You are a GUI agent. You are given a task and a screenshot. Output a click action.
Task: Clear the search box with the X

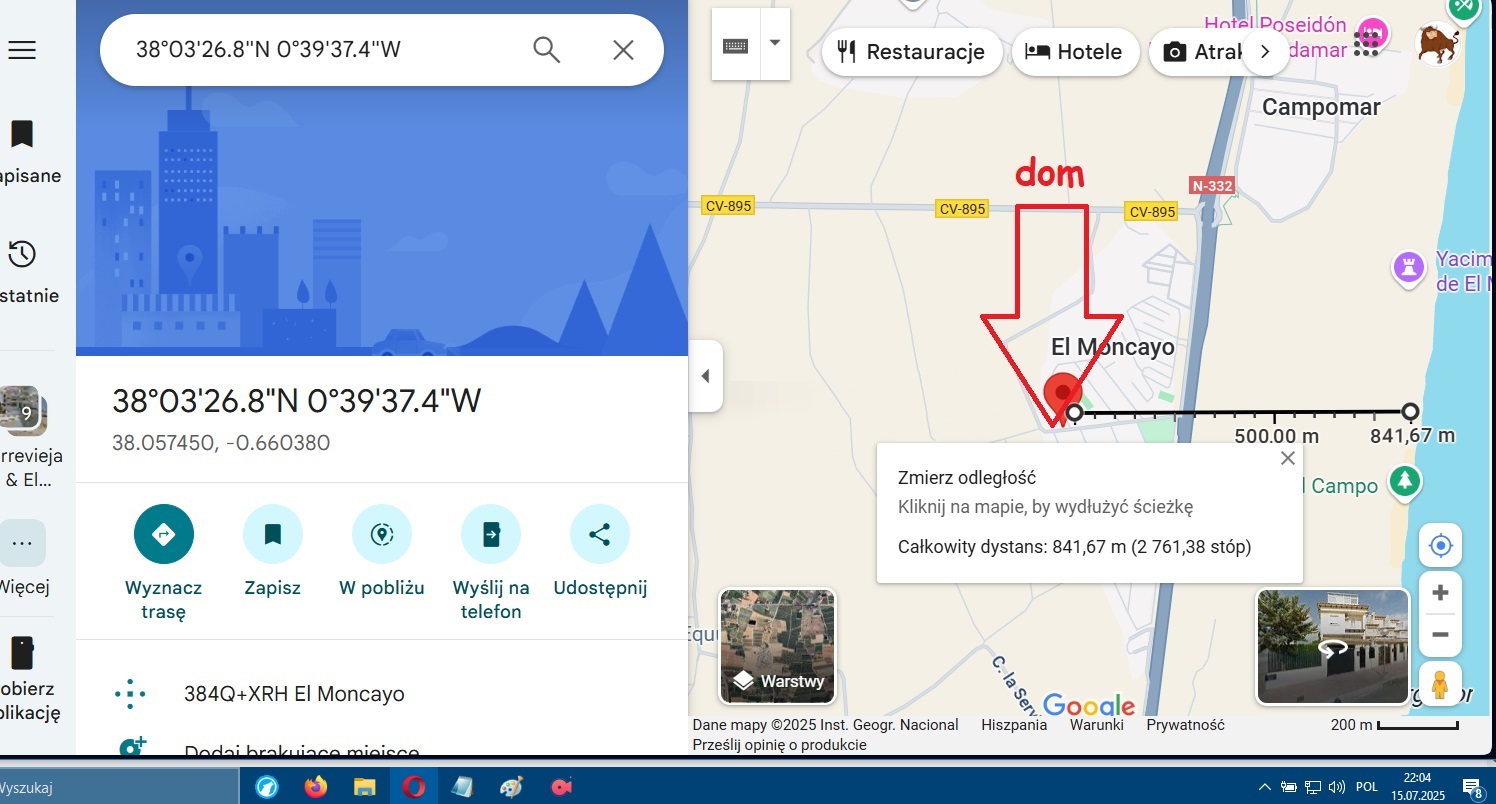pos(623,49)
